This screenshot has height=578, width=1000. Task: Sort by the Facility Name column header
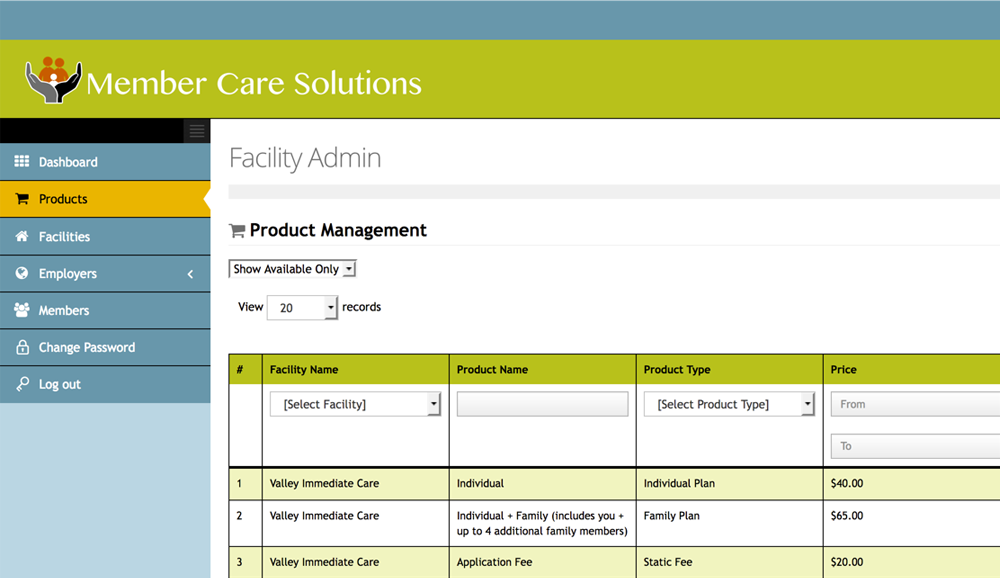(x=304, y=370)
